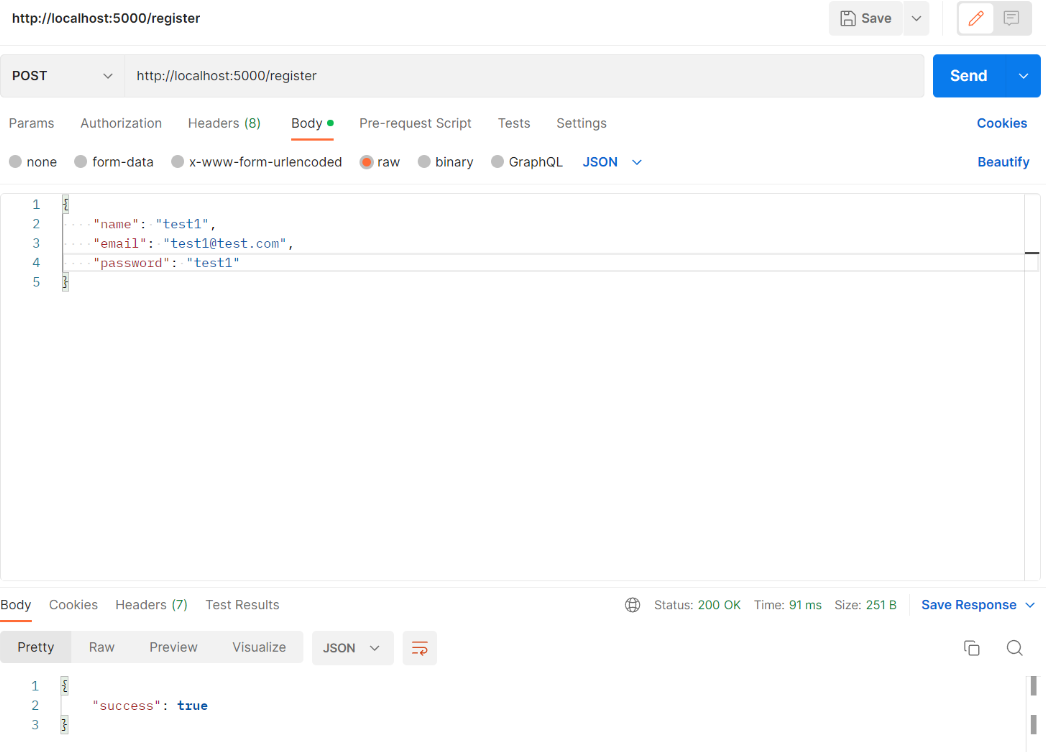
Task: Switch to the Test Results tab
Action: tap(242, 605)
